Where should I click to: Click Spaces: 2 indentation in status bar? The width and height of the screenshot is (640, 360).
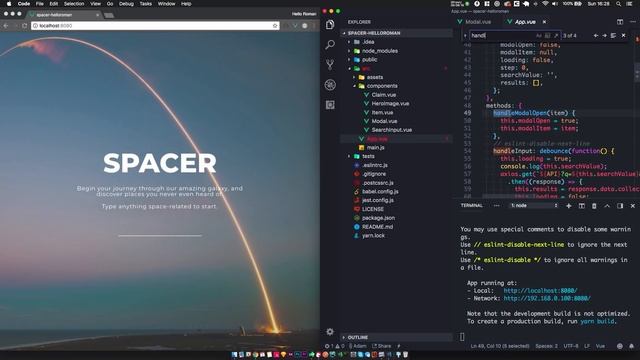(x=546, y=346)
